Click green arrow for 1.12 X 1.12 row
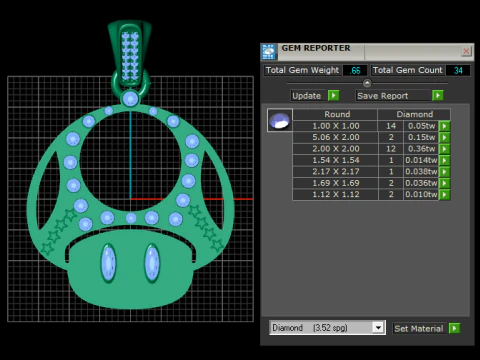 [x=444, y=194]
